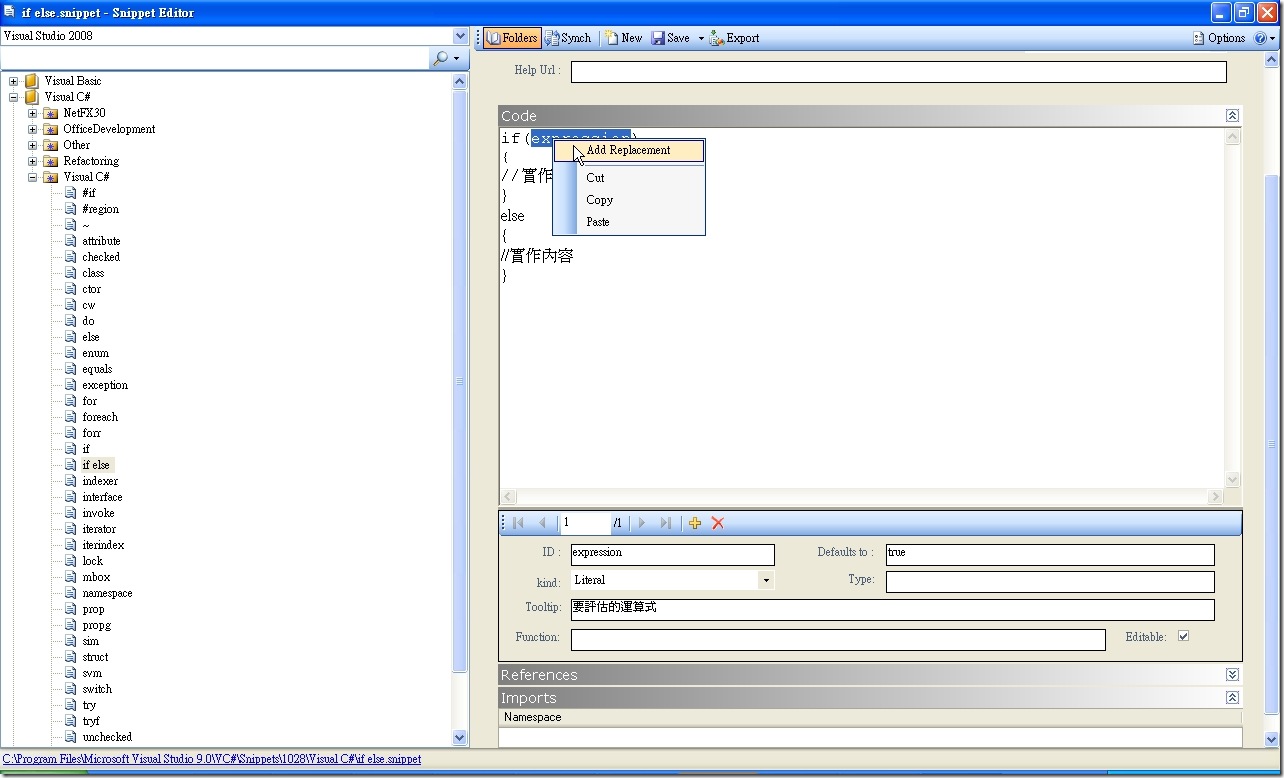Click the lock snippet file icon
This screenshot has width=1284, height=778.
[71, 561]
